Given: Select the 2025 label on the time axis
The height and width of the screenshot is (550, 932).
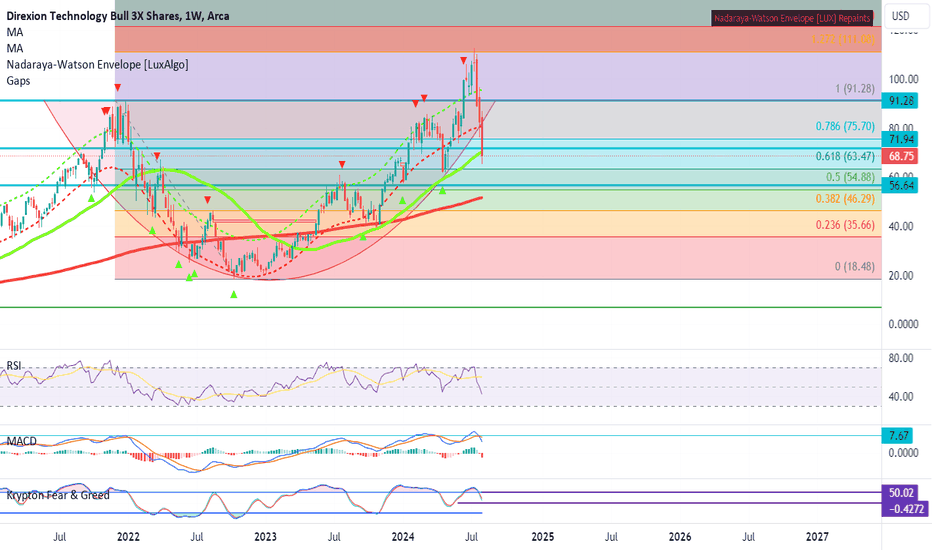Looking at the screenshot, I should click(x=543, y=537).
